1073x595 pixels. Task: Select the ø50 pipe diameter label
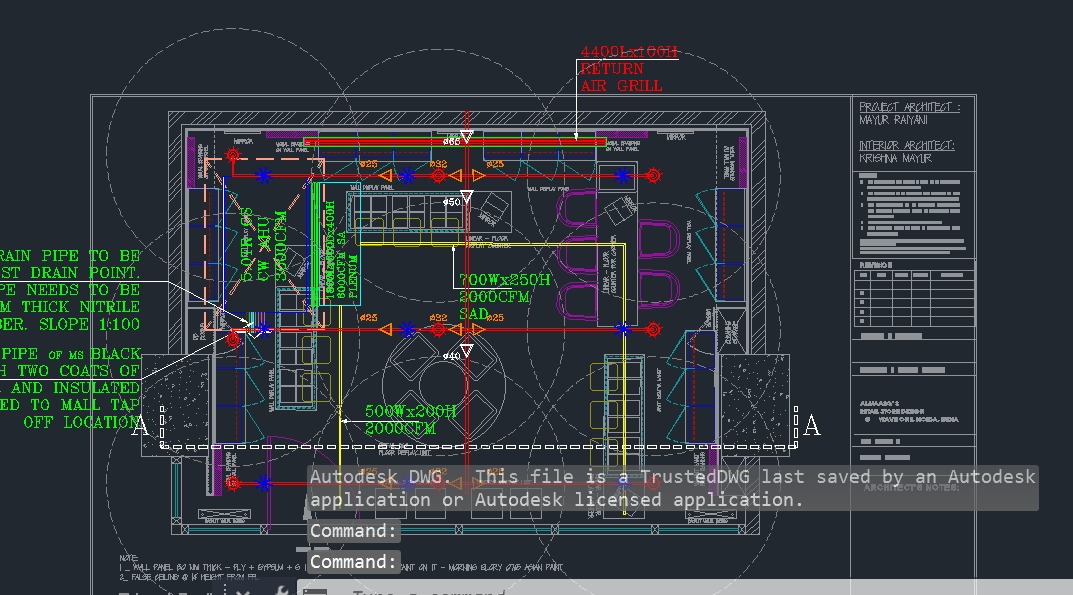(x=452, y=201)
